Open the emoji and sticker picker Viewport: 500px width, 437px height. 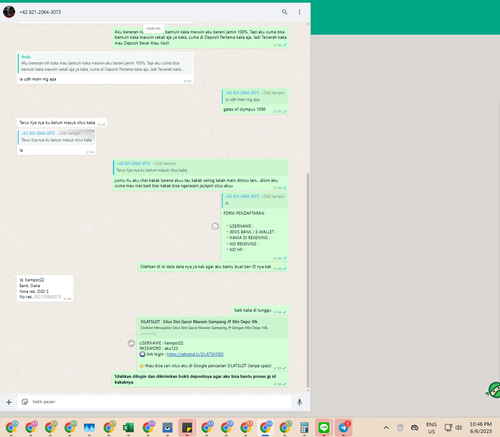click(x=25, y=402)
